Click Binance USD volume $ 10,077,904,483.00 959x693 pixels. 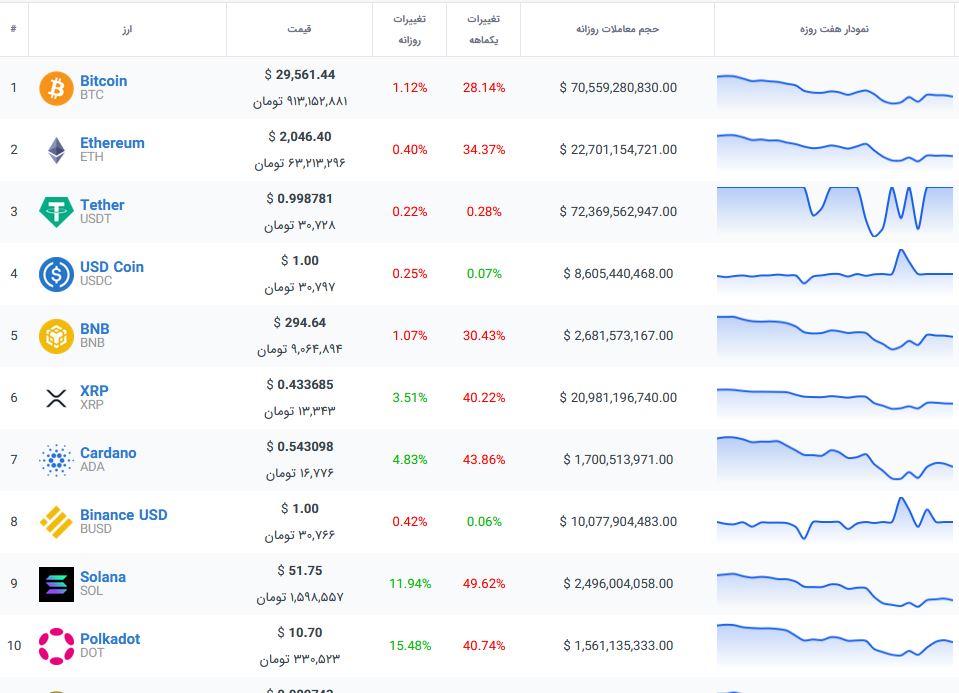(618, 522)
